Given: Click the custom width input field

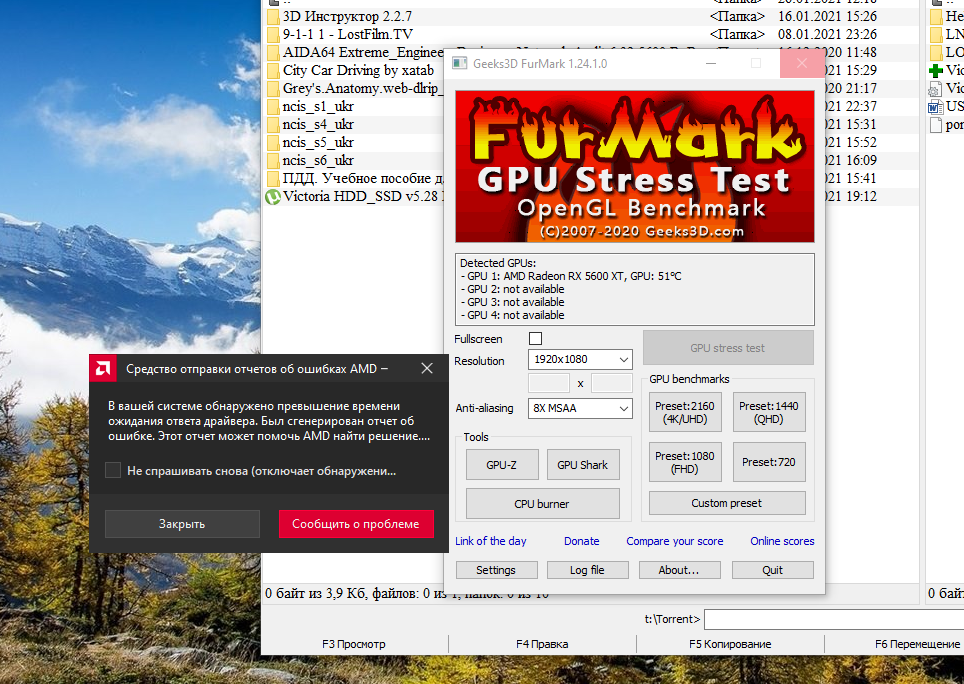Looking at the screenshot, I should coord(549,383).
